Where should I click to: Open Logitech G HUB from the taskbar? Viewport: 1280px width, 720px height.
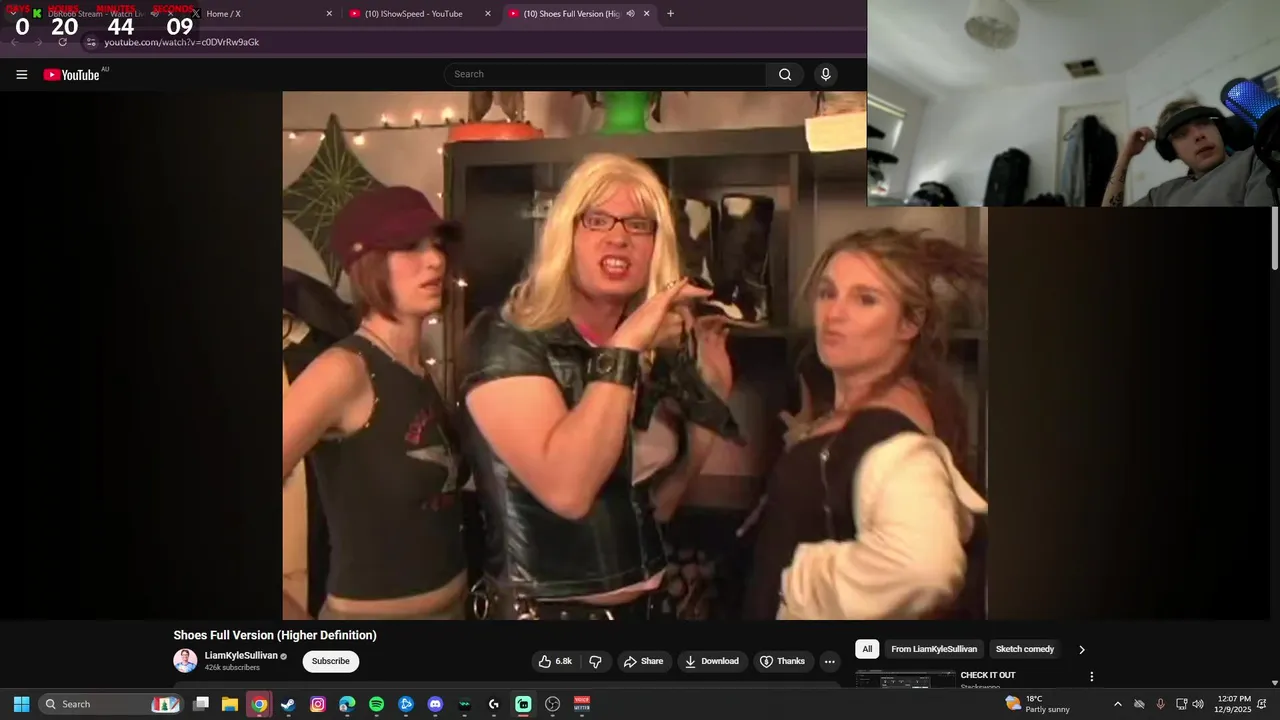point(494,704)
